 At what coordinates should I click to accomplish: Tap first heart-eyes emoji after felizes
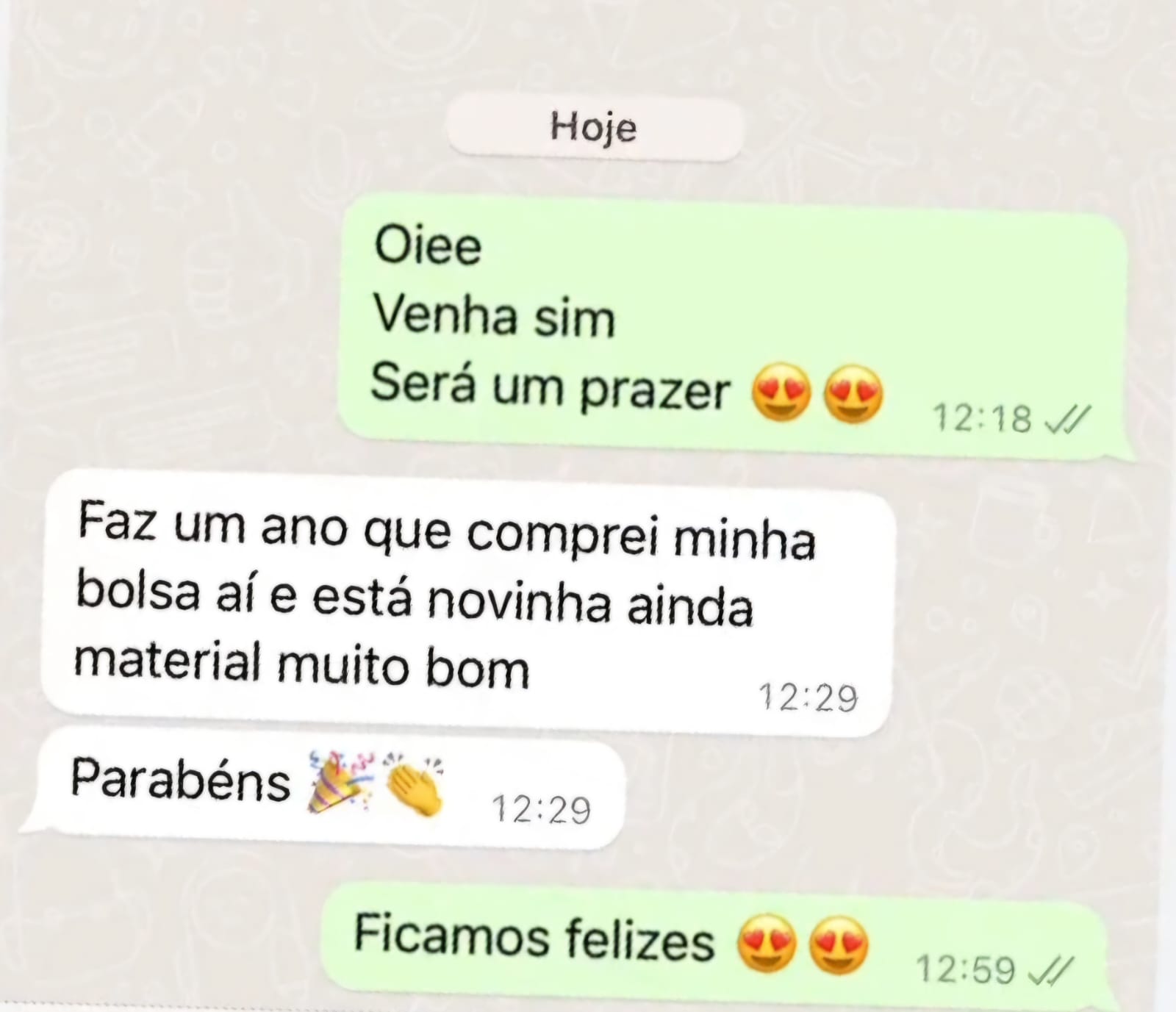[767, 944]
